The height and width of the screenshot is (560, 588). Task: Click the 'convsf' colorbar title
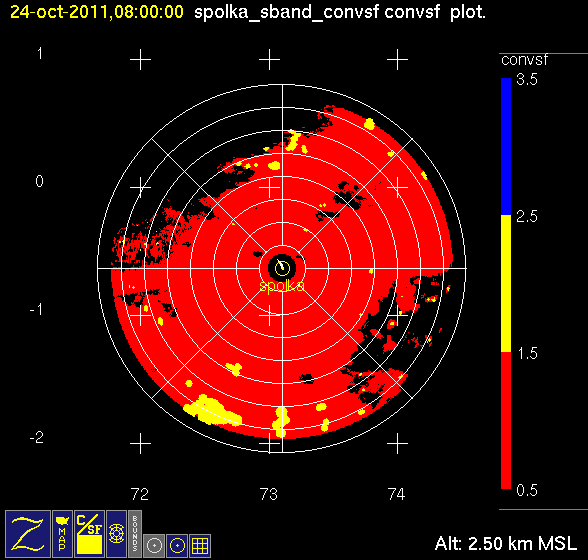(x=524, y=60)
